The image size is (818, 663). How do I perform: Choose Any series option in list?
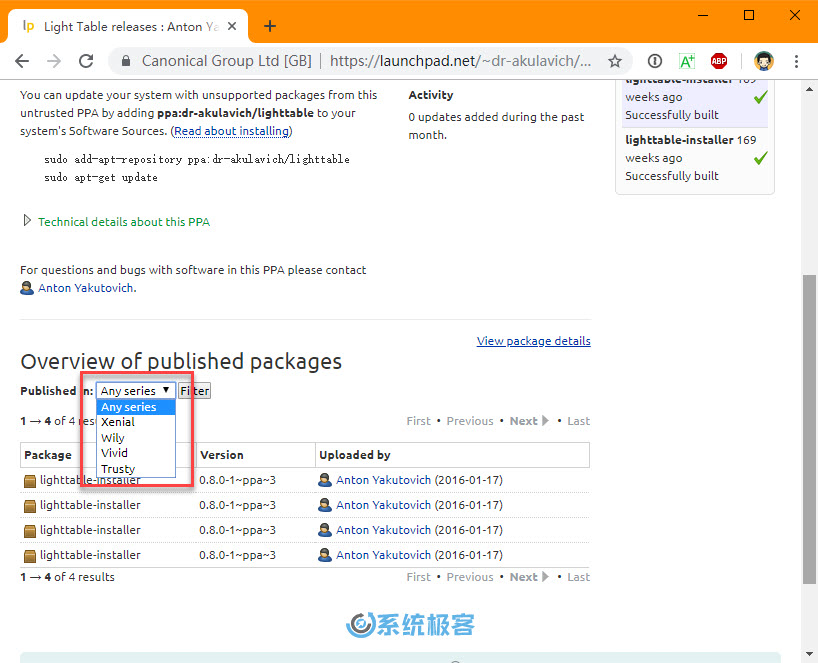[136, 407]
